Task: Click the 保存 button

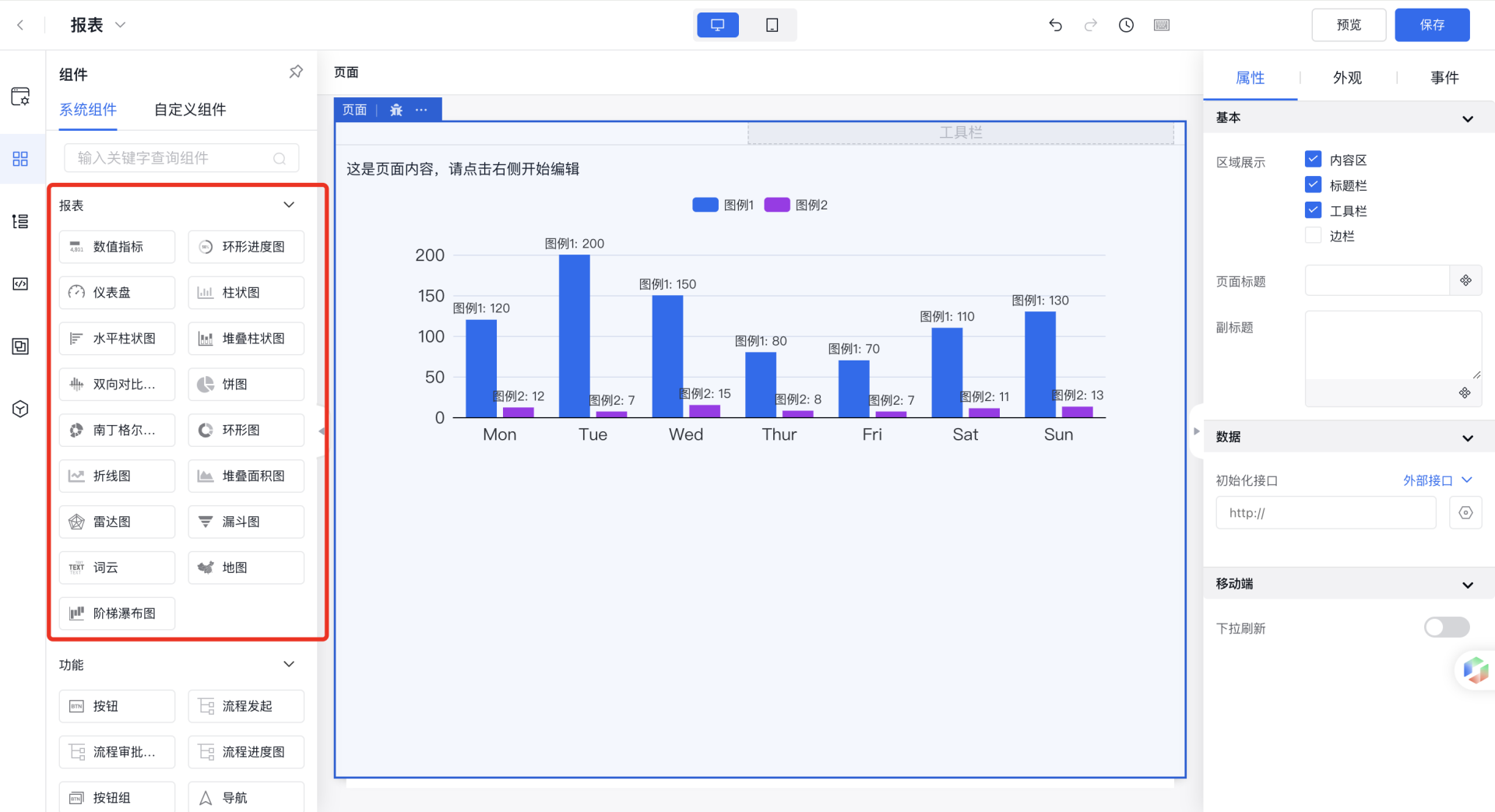Action: click(x=1431, y=25)
